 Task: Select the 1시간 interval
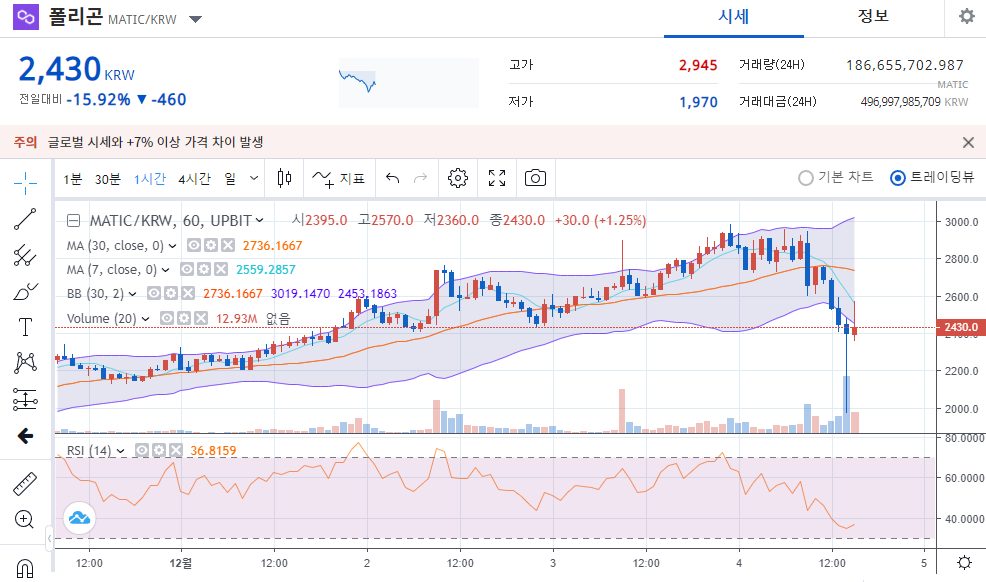pos(150,179)
